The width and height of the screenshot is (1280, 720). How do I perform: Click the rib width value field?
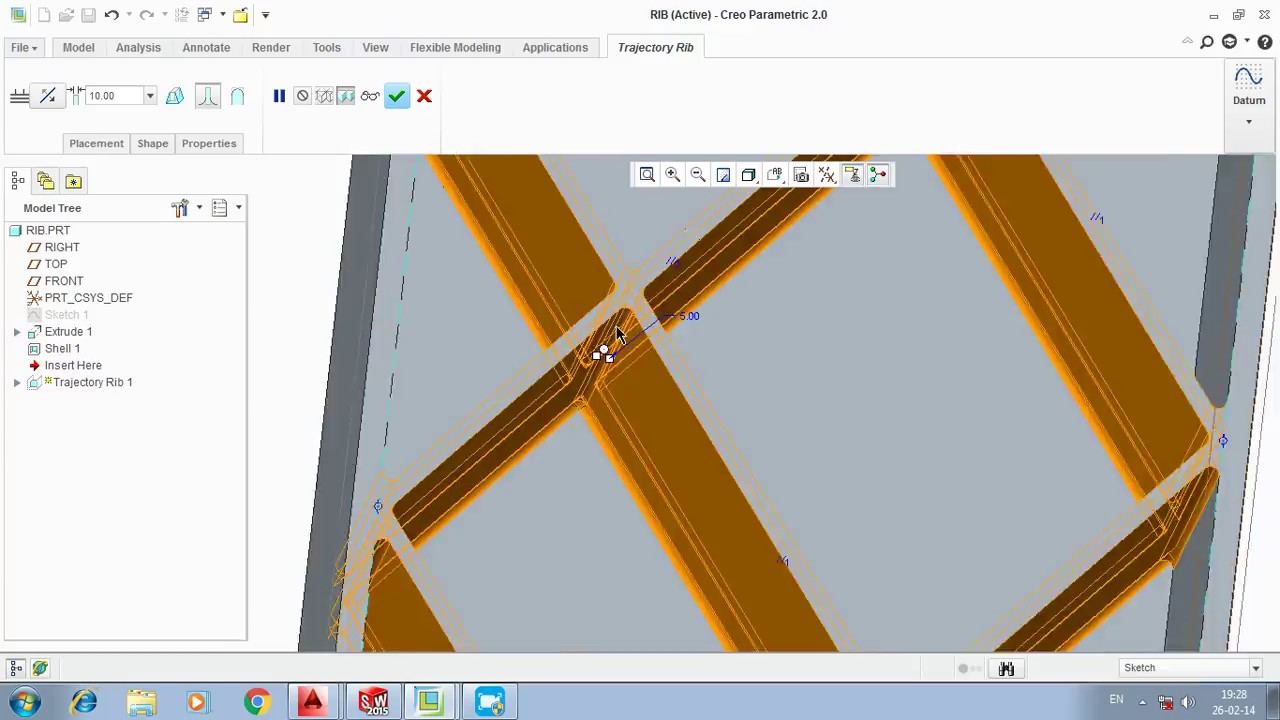point(114,96)
